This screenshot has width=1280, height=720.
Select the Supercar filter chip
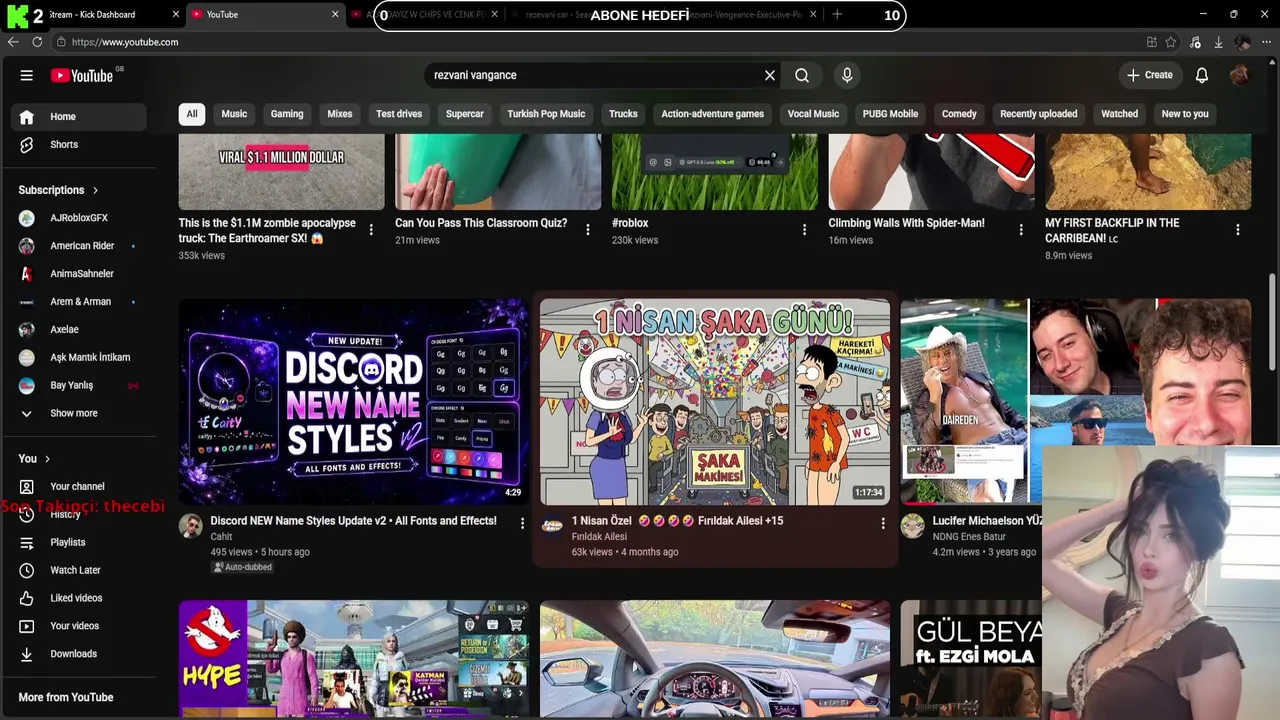(x=465, y=114)
